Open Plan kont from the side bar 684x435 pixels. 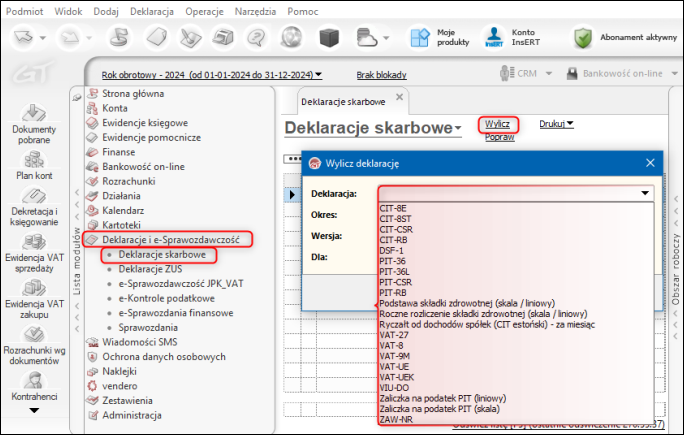click(34, 165)
